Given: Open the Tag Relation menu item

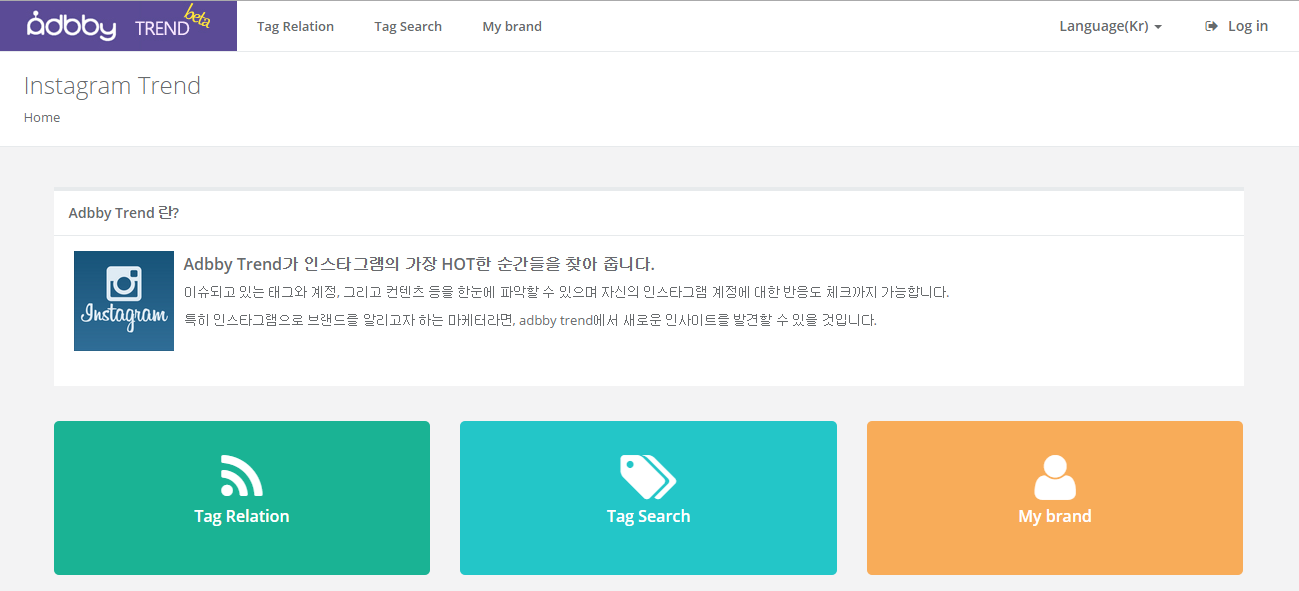Looking at the screenshot, I should pyautogui.click(x=295, y=27).
